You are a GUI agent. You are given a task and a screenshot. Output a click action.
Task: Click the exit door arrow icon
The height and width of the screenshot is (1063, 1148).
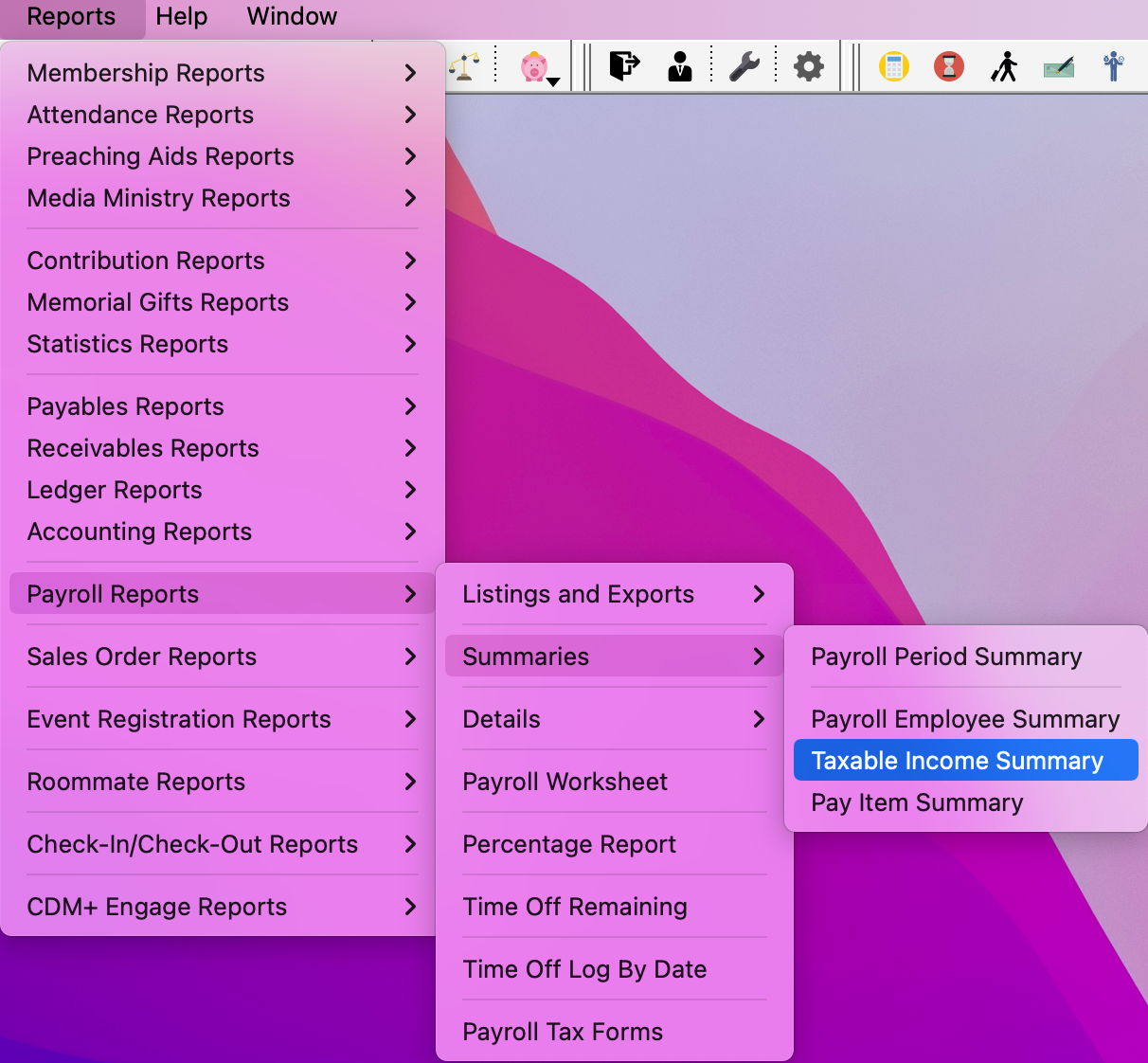click(624, 66)
